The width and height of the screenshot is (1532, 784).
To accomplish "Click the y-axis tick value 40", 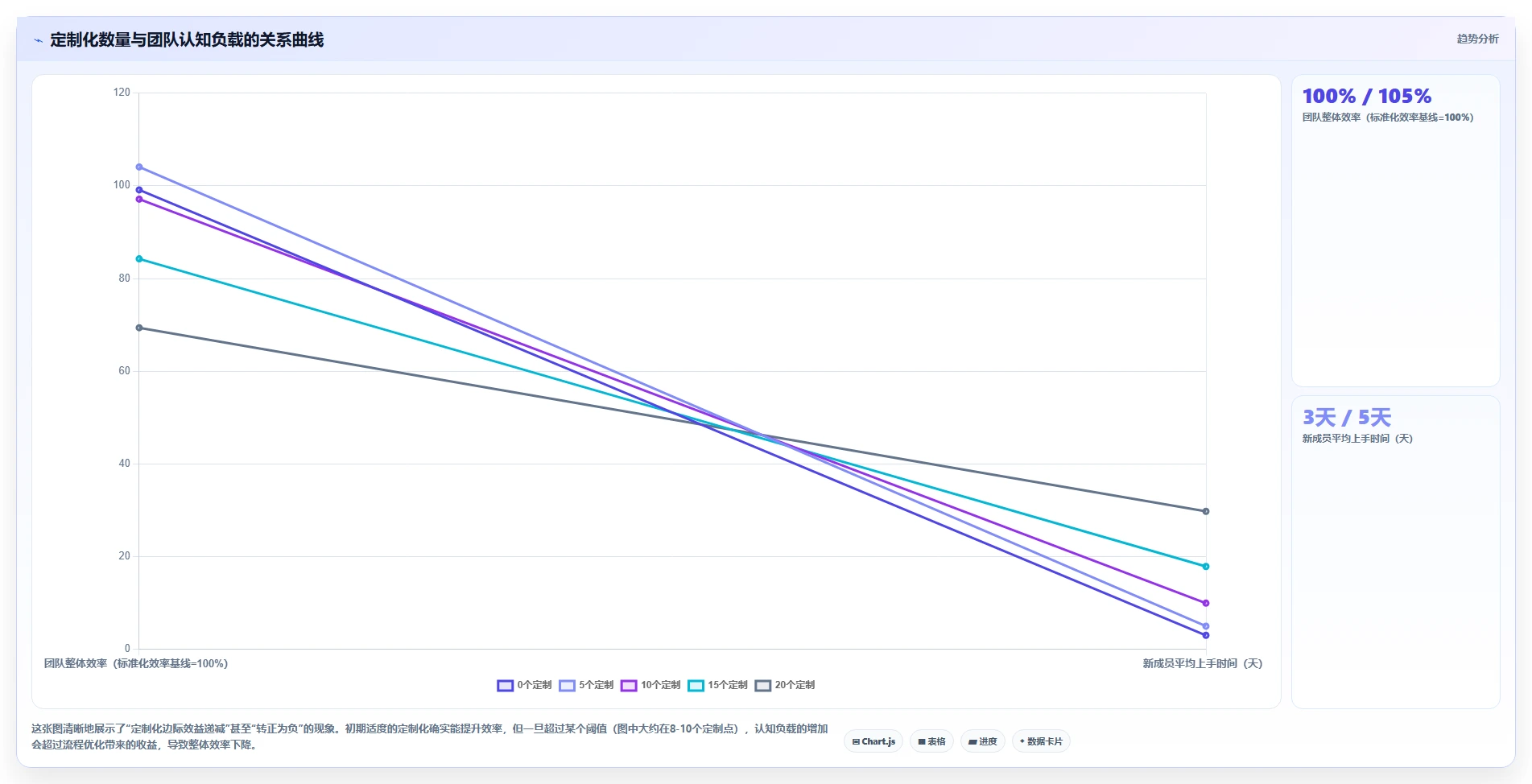I will point(124,464).
